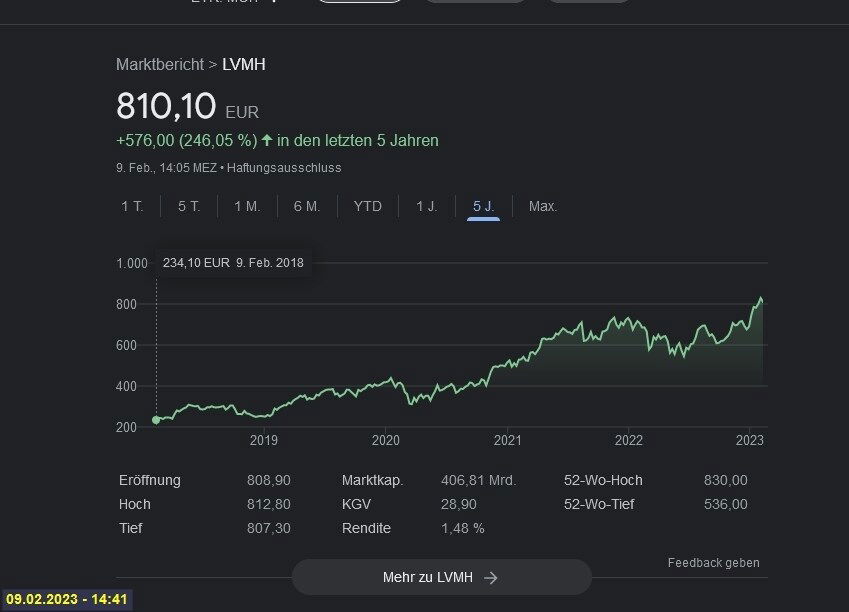
Task: Click the Feedback geben link
Action: pyautogui.click(x=713, y=563)
